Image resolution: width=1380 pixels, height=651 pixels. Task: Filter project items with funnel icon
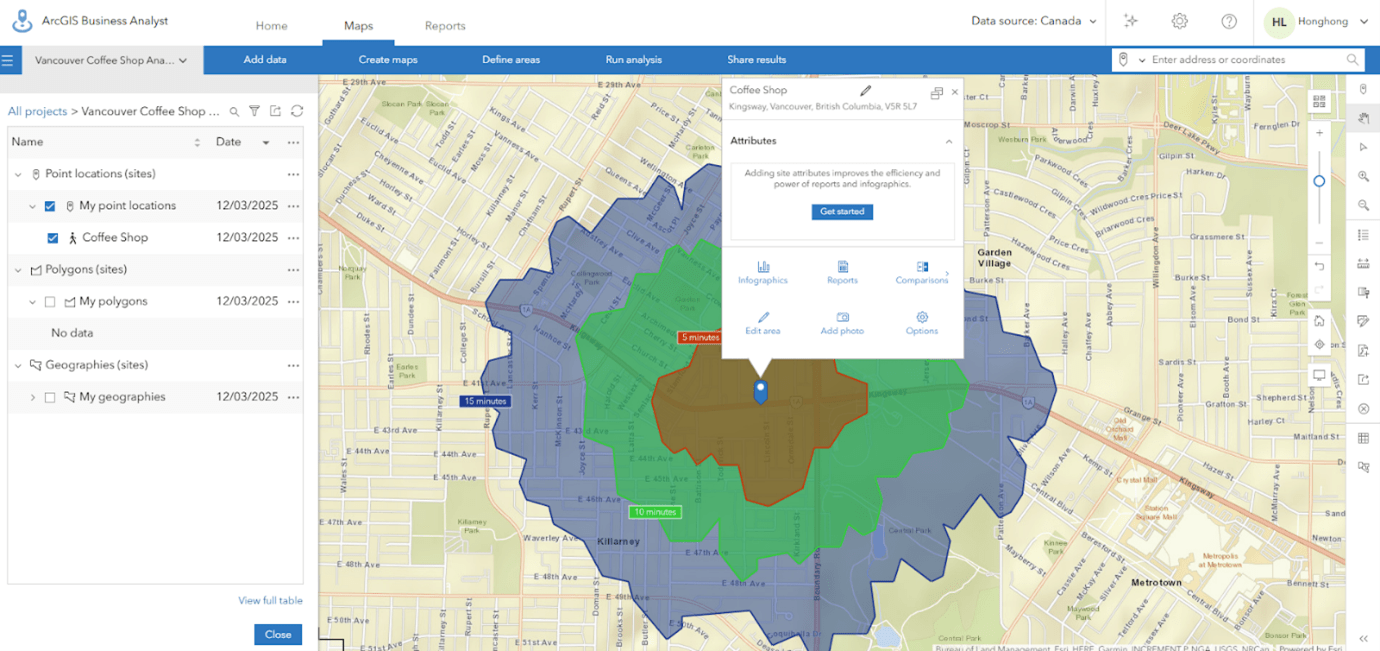pos(255,112)
